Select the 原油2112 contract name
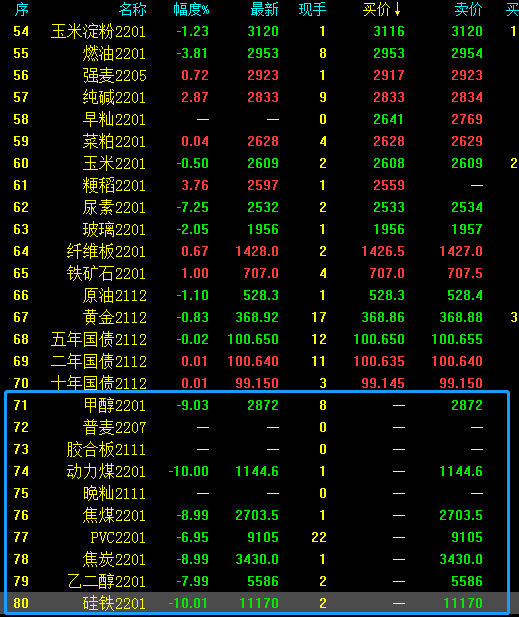Image resolution: width=519 pixels, height=617 pixels. tap(114, 296)
